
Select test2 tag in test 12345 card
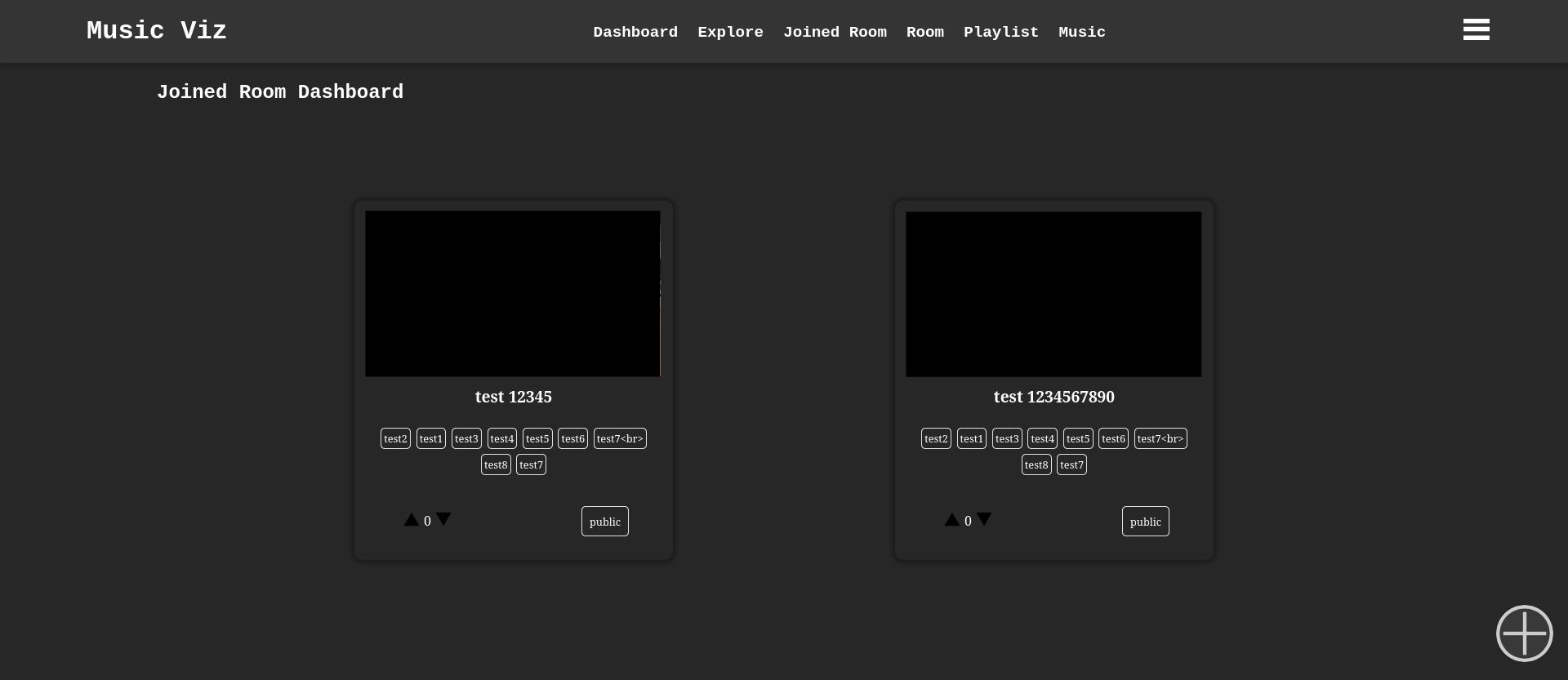pyautogui.click(x=395, y=438)
